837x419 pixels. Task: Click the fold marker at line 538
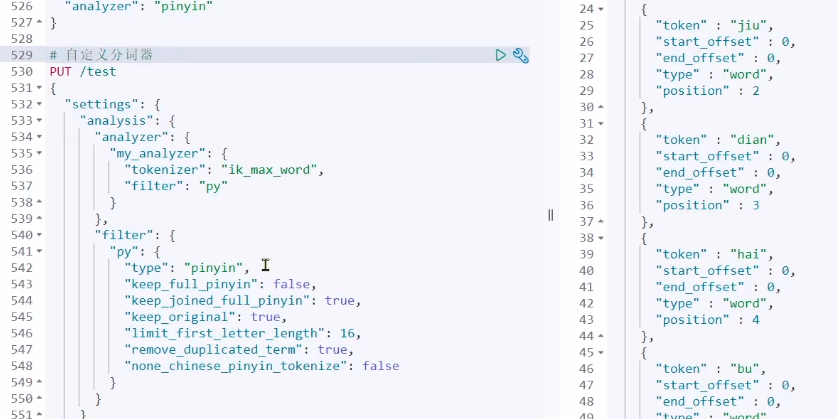[x=40, y=202]
